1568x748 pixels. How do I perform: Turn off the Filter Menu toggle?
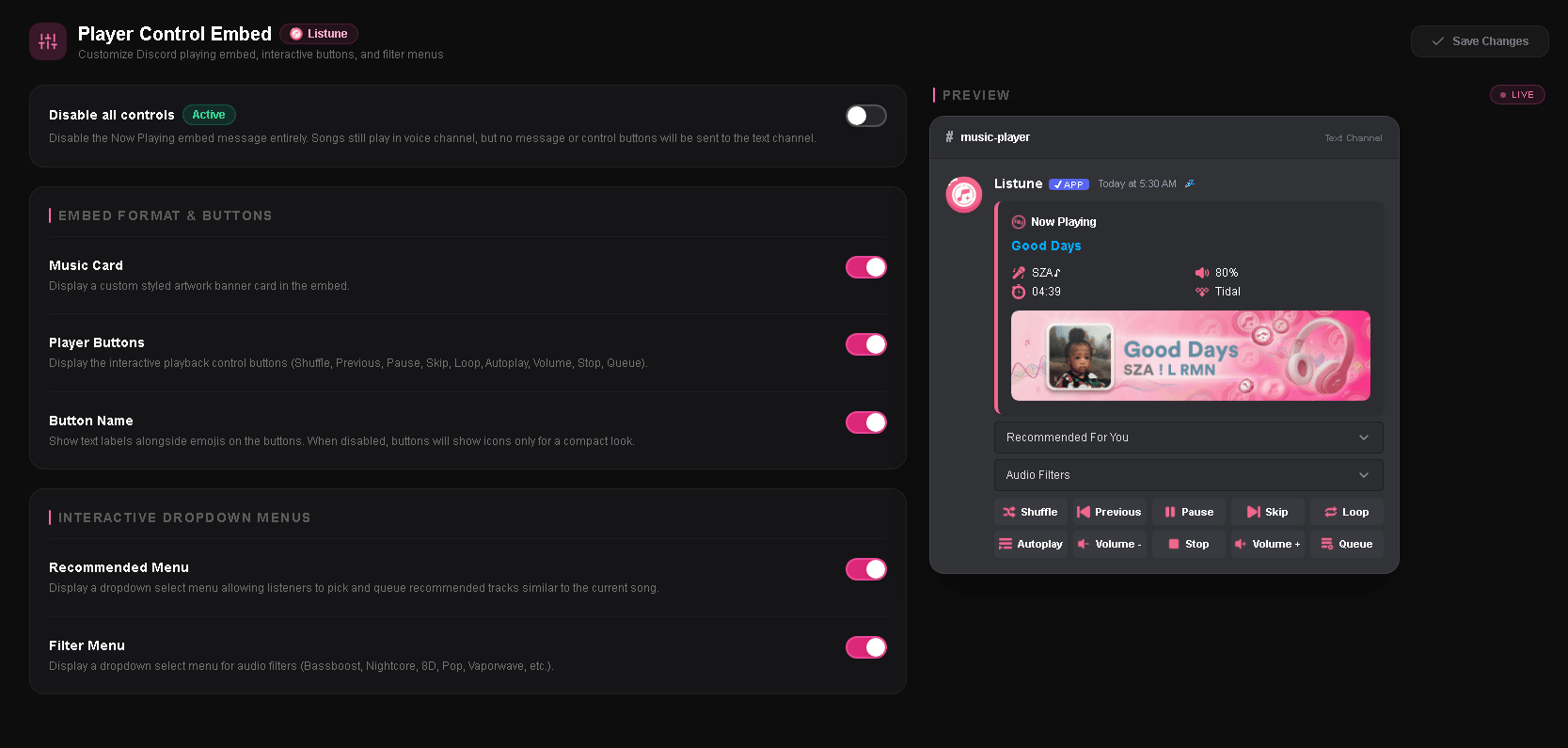coord(866,647)
